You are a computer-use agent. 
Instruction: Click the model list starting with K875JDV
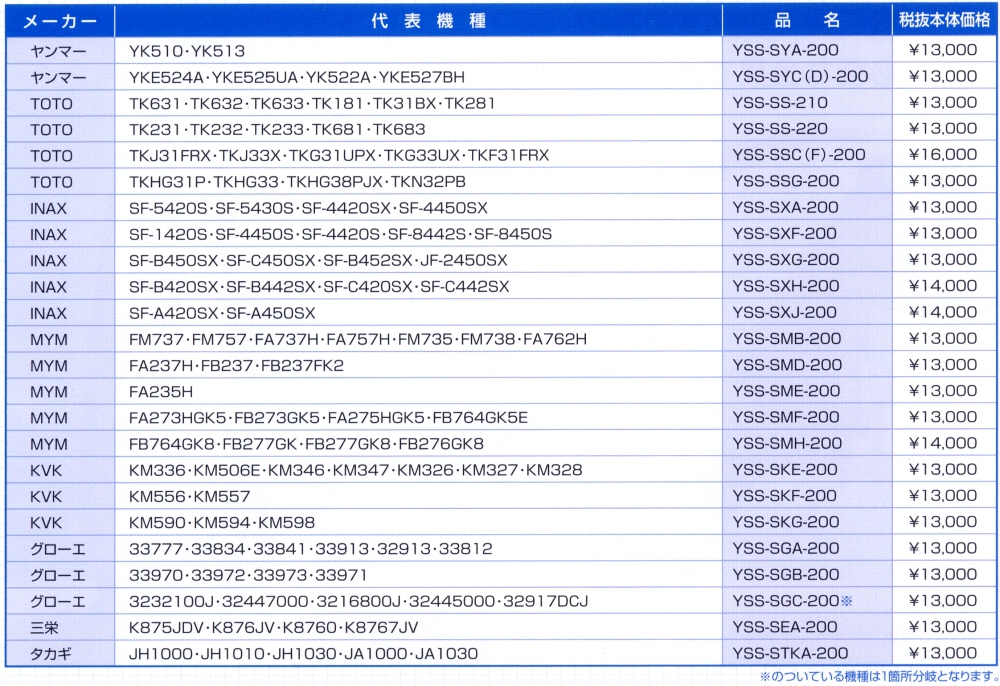point(274,628)
